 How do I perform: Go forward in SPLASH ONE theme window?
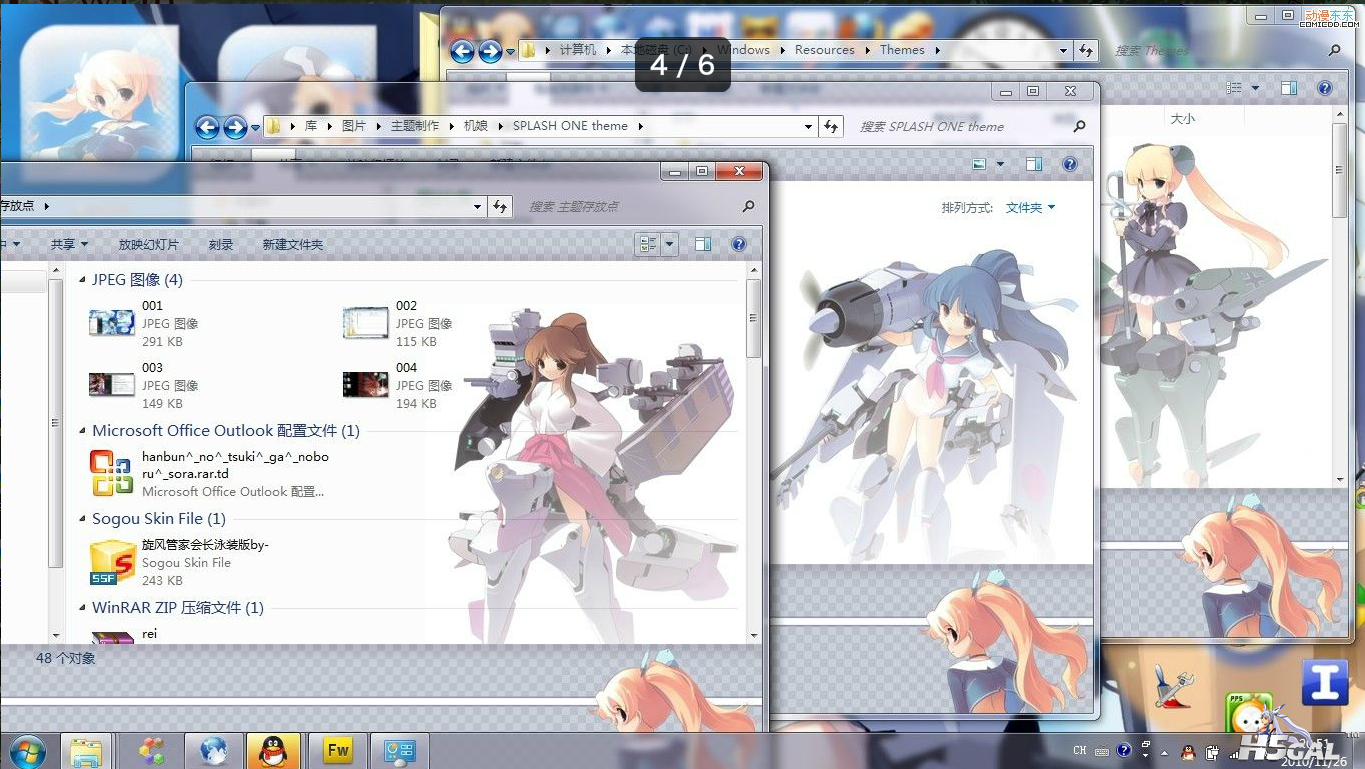pyautogui.click(x=235, y=127)
